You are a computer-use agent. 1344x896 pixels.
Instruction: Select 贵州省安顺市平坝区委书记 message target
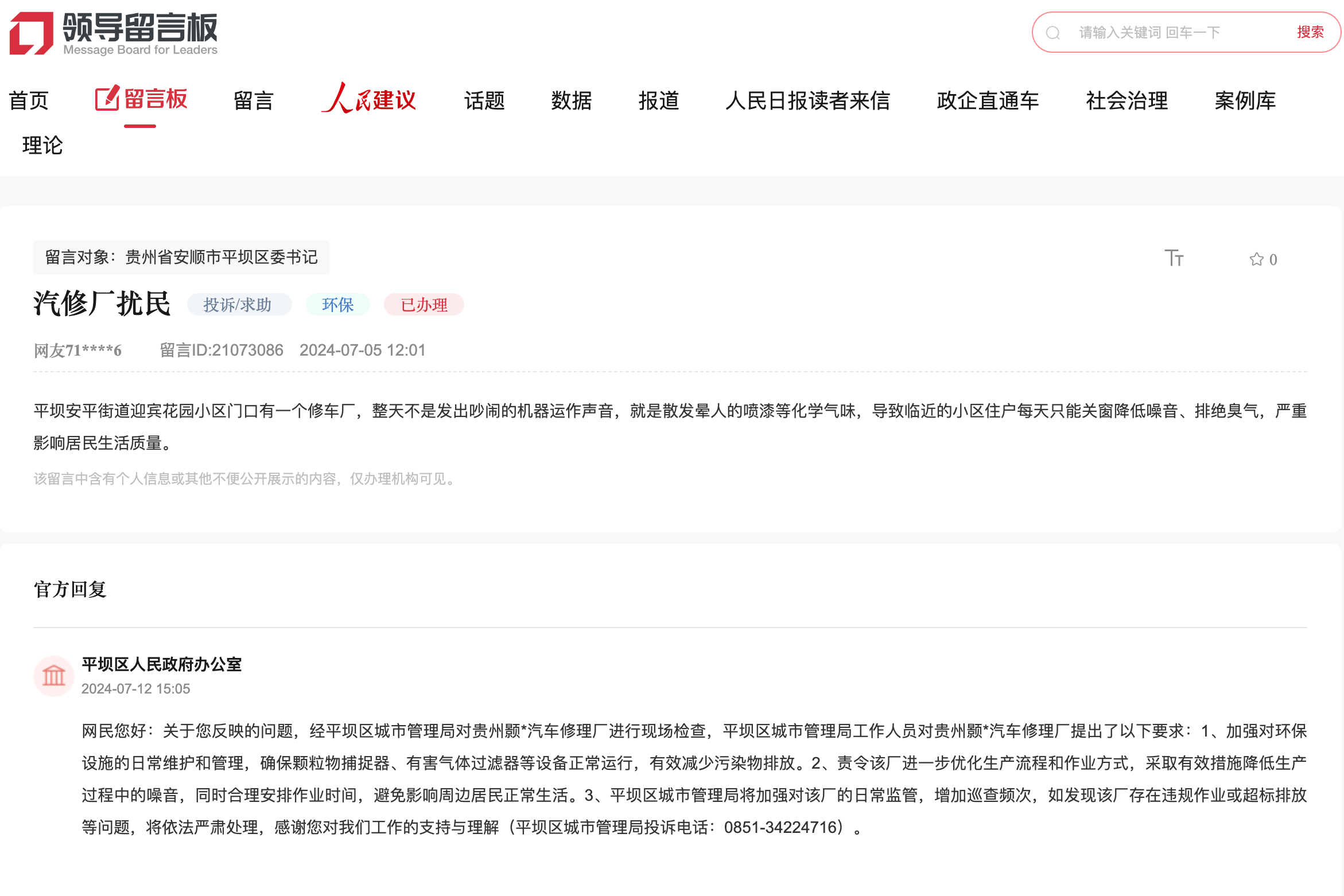pyautogui.click(x=219, y=258)
